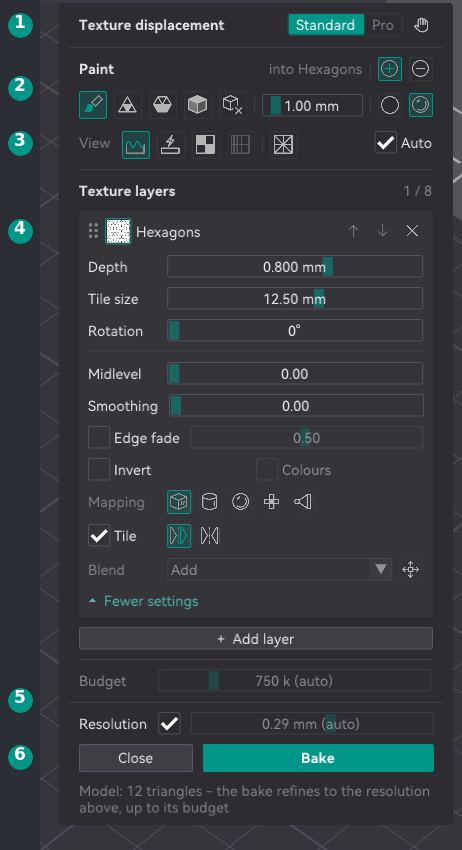Click the Hexagons layer name
The height and width of the screenshot is (850, 462).
click(168, 232)
